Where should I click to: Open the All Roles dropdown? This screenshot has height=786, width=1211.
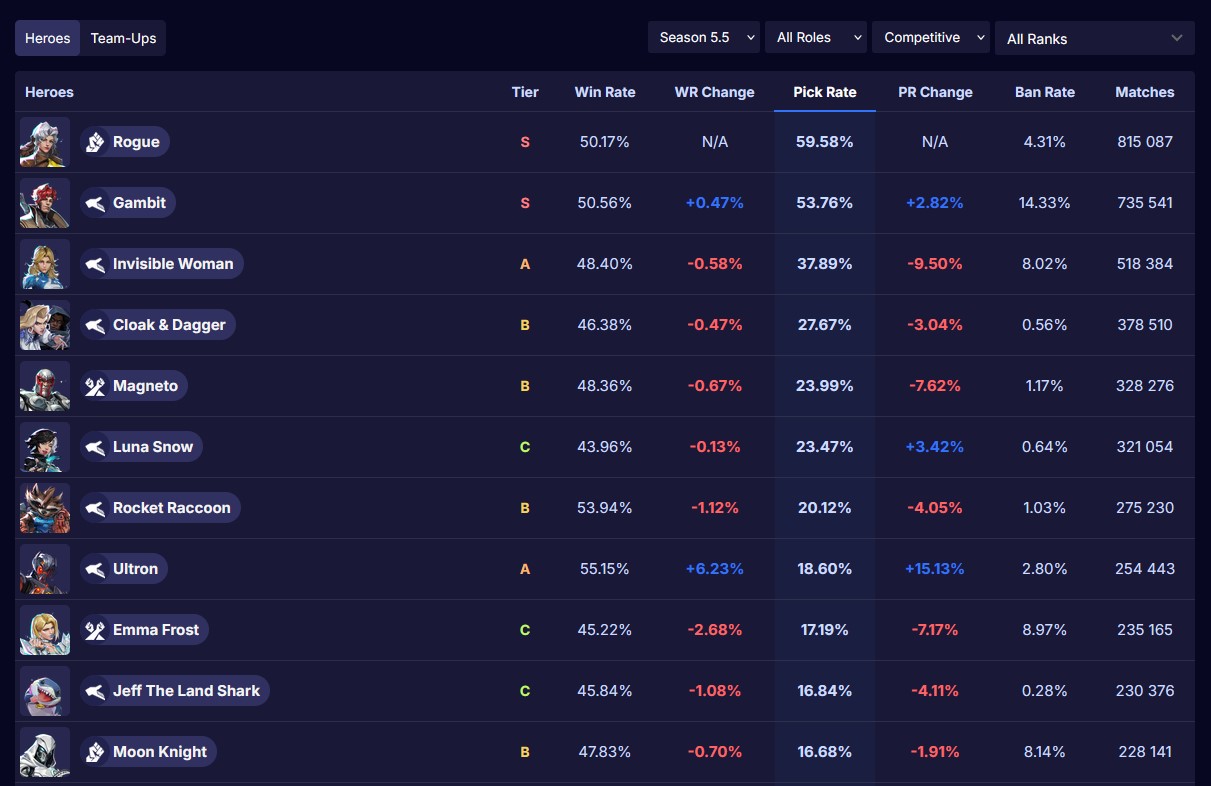tap(816, 38)
